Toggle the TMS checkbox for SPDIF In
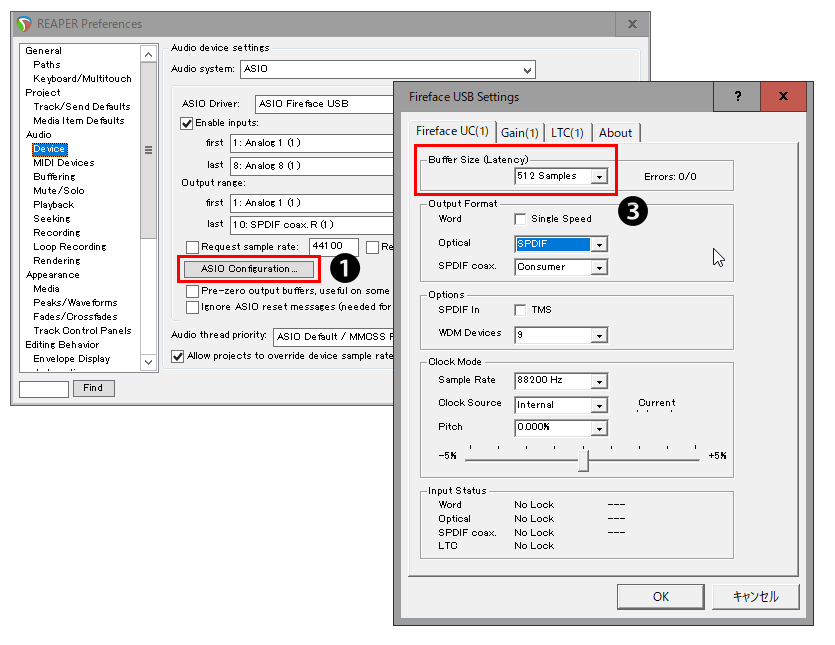835x645 pixels. (520, 310)
